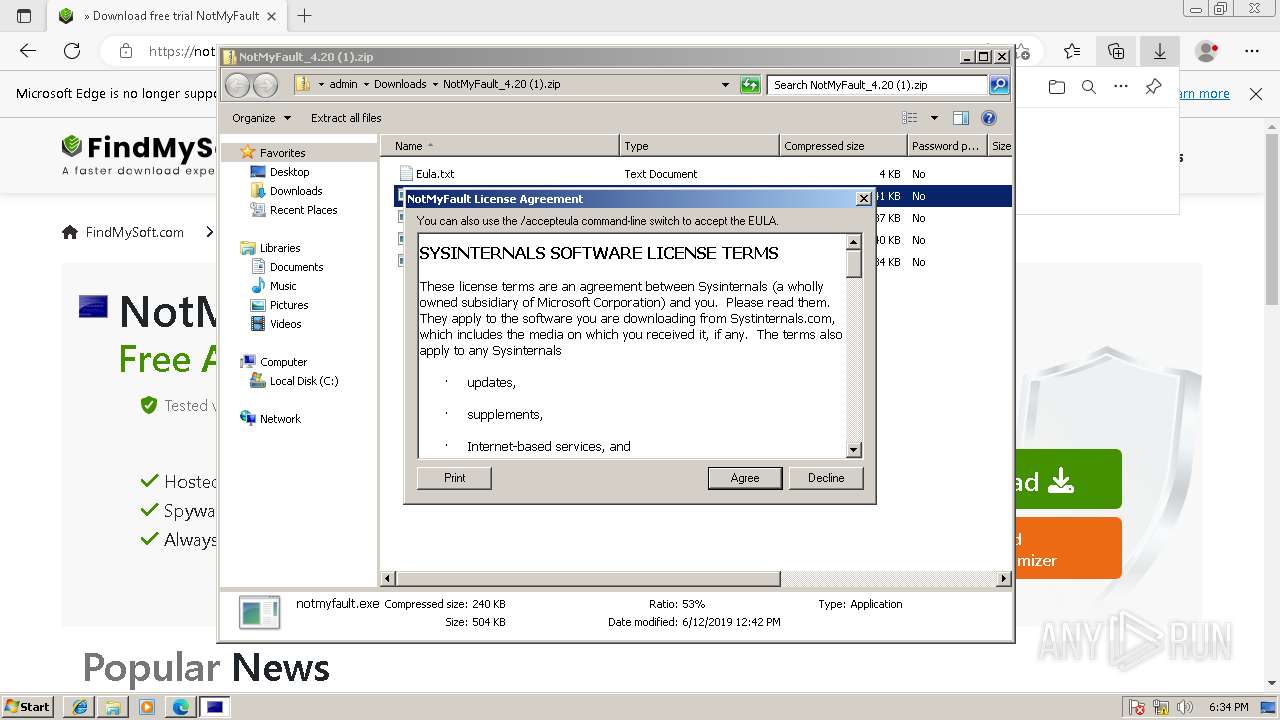Click the 6:34 PM taskbar clock

coord(1228,707)
